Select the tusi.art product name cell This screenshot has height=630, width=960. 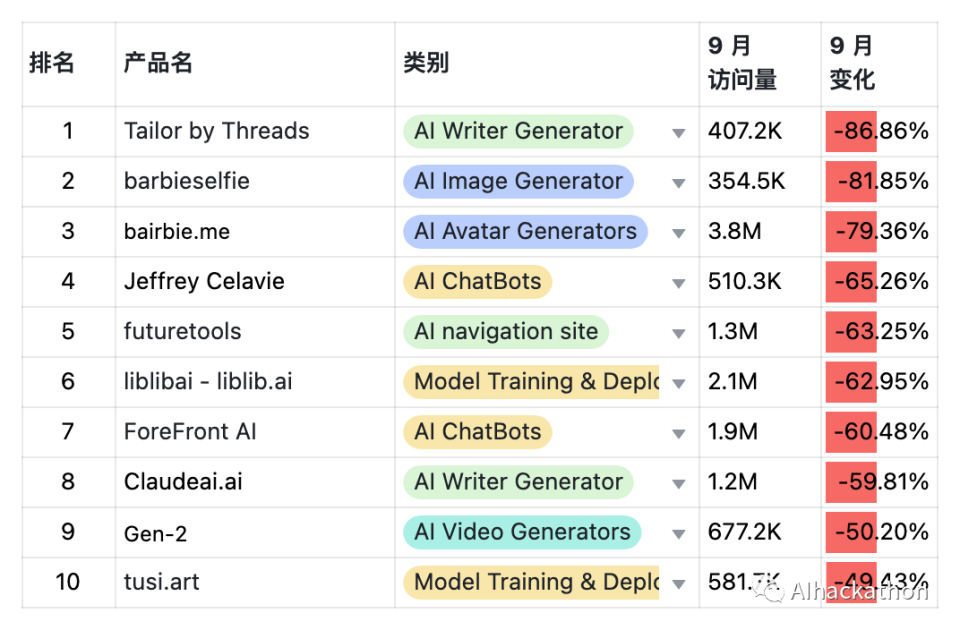pos(162,582)
